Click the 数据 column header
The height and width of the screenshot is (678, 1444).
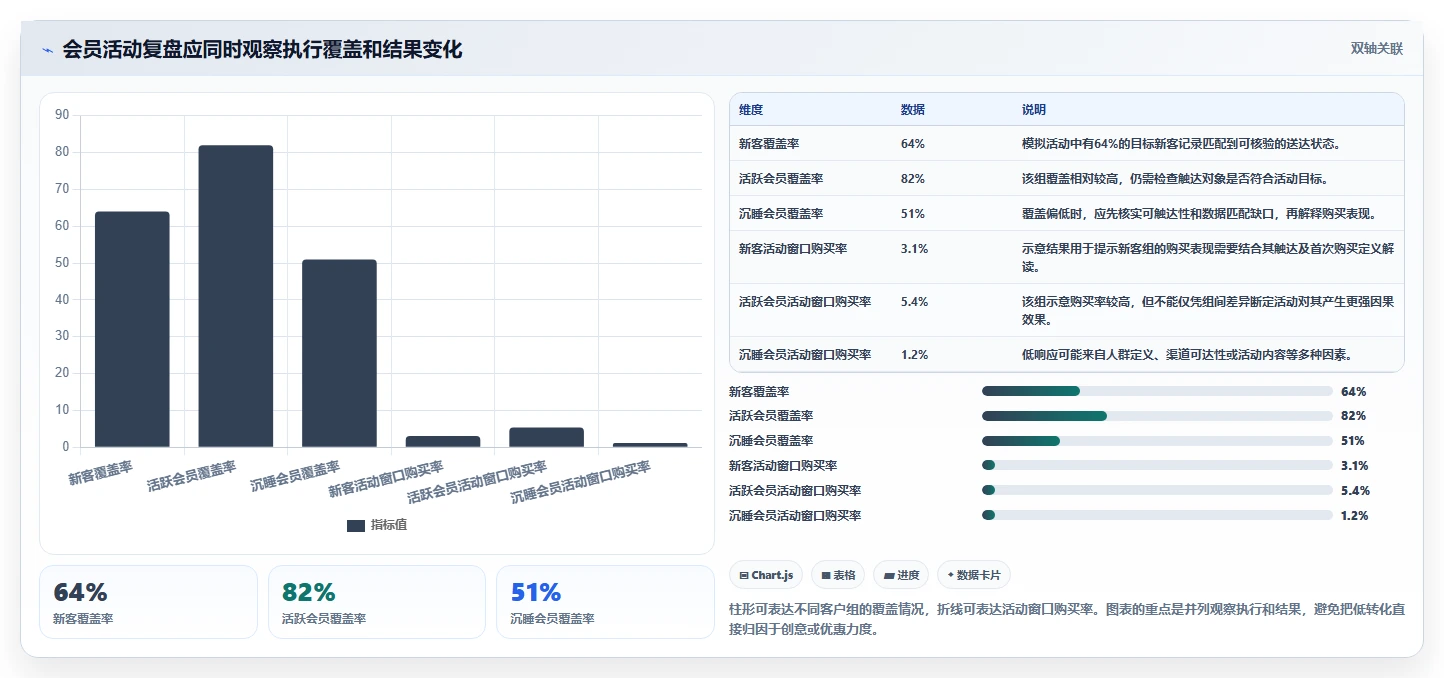(x=913, y=109)
